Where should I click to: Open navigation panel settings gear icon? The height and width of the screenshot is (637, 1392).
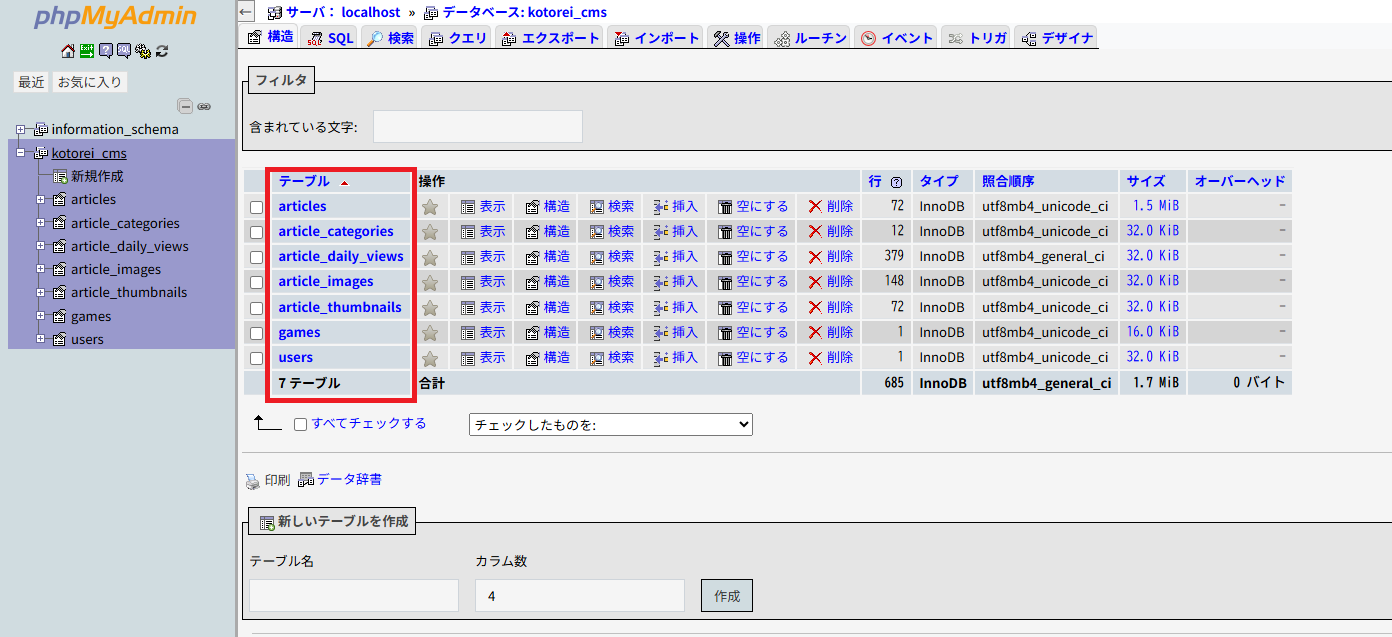[143, 51]
